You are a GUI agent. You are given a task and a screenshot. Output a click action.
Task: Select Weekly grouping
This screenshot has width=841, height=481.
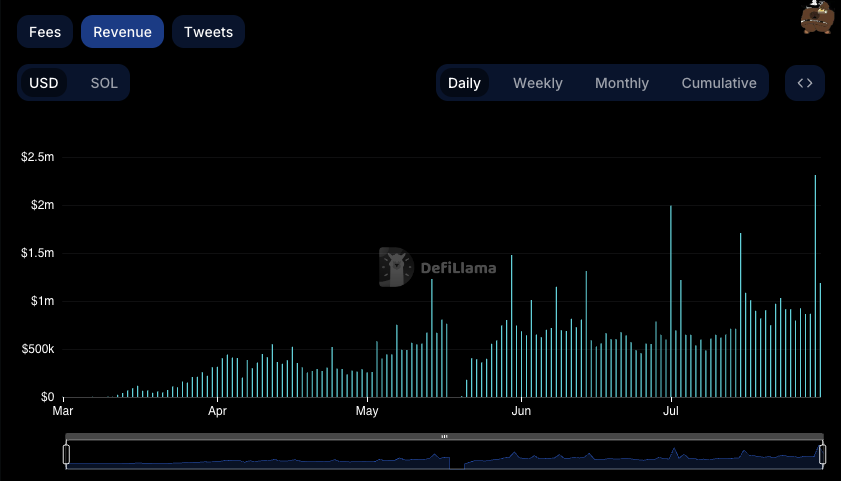coord(537,83)
